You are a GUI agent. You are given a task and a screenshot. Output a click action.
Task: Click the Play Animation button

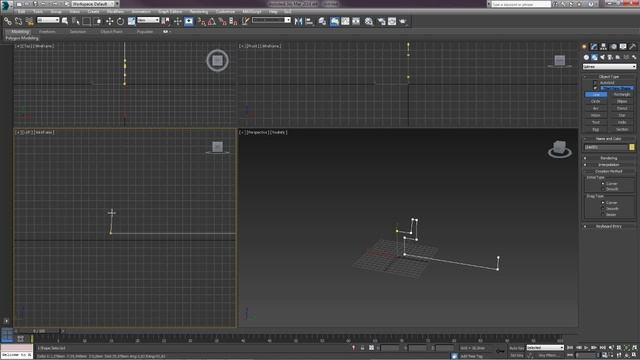click(x=586, y=348)
